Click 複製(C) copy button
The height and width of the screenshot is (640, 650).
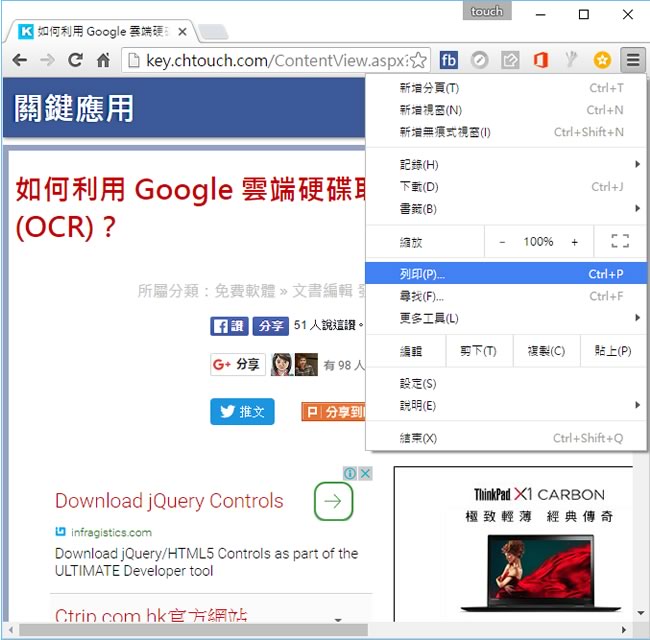point(546,351)
